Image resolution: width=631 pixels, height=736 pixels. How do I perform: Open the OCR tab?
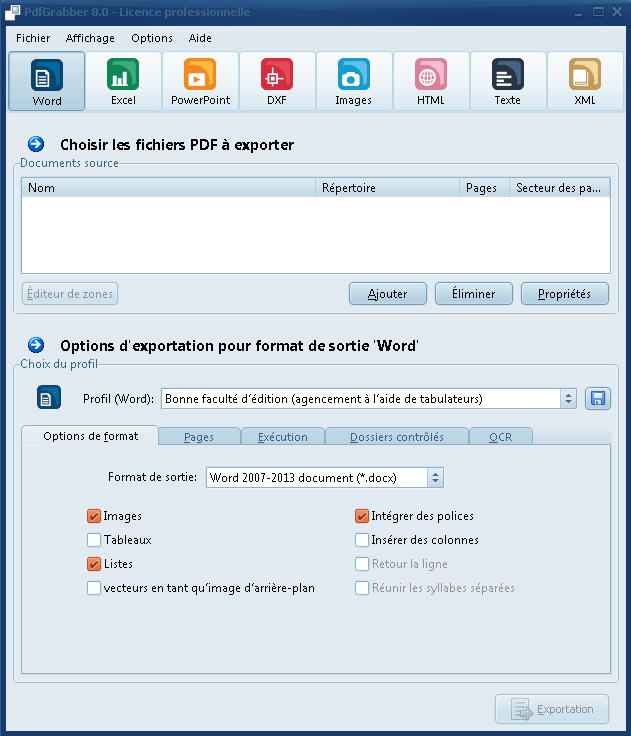pos(500,437)
